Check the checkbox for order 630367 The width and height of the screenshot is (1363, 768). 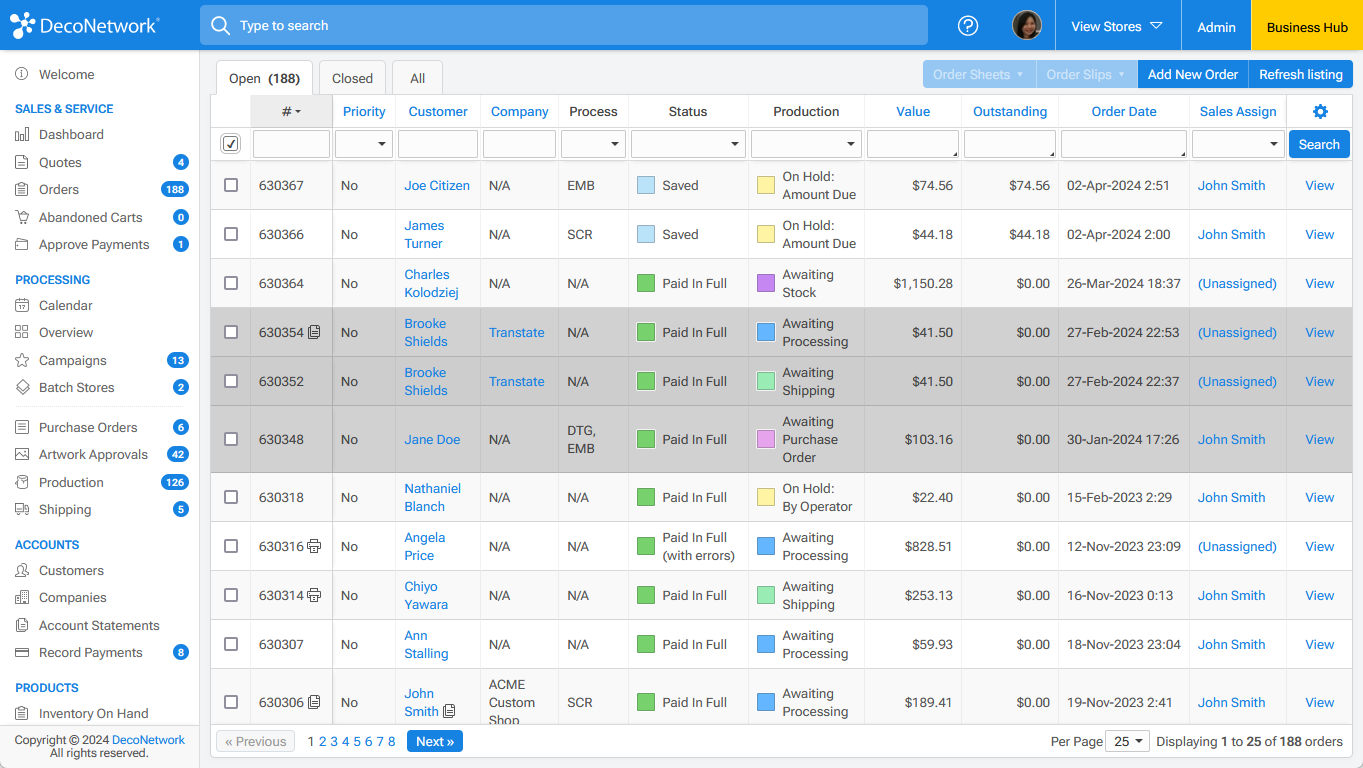231,185
